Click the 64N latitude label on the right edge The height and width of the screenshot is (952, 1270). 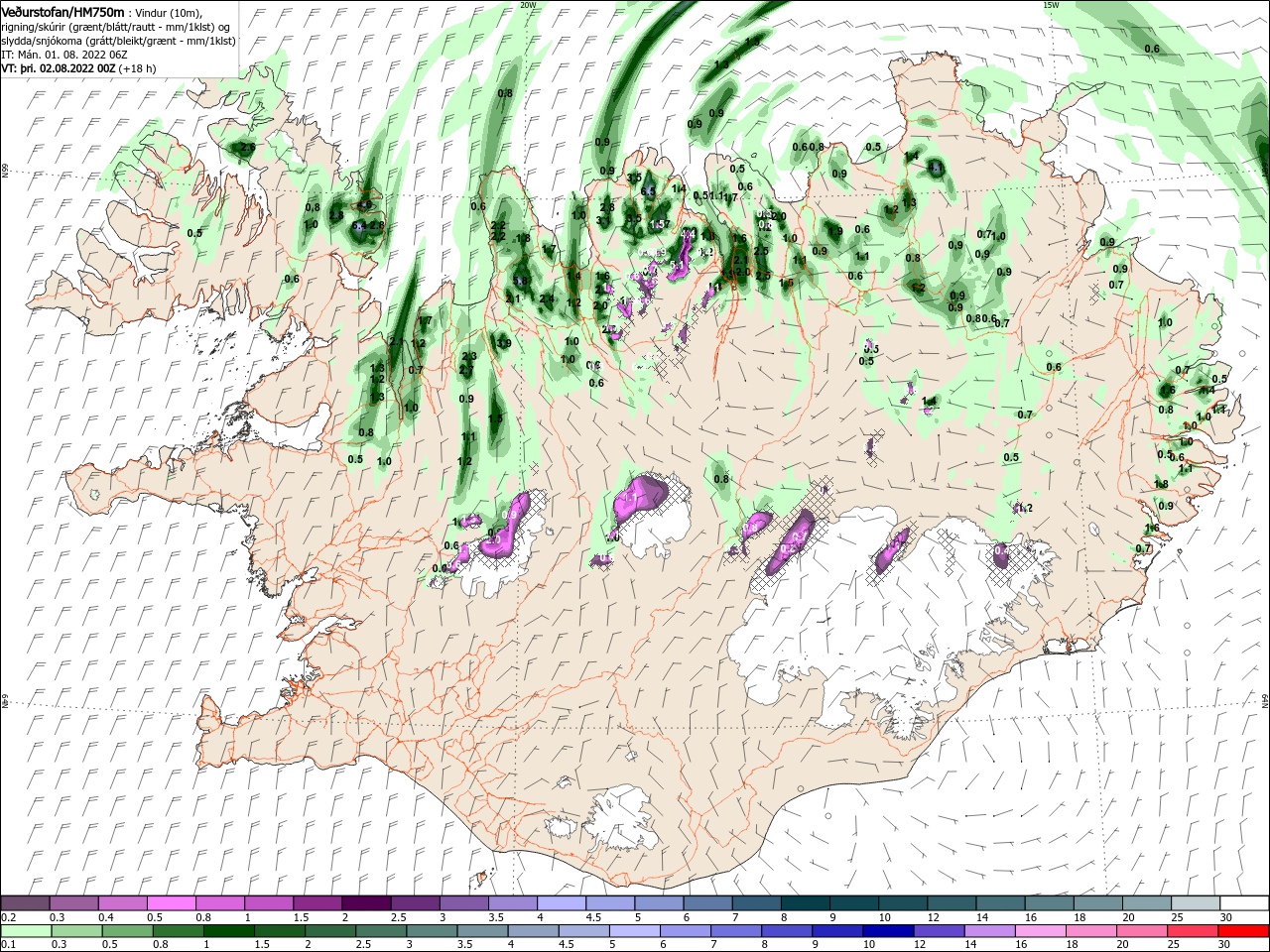(x=1265, y=701)
